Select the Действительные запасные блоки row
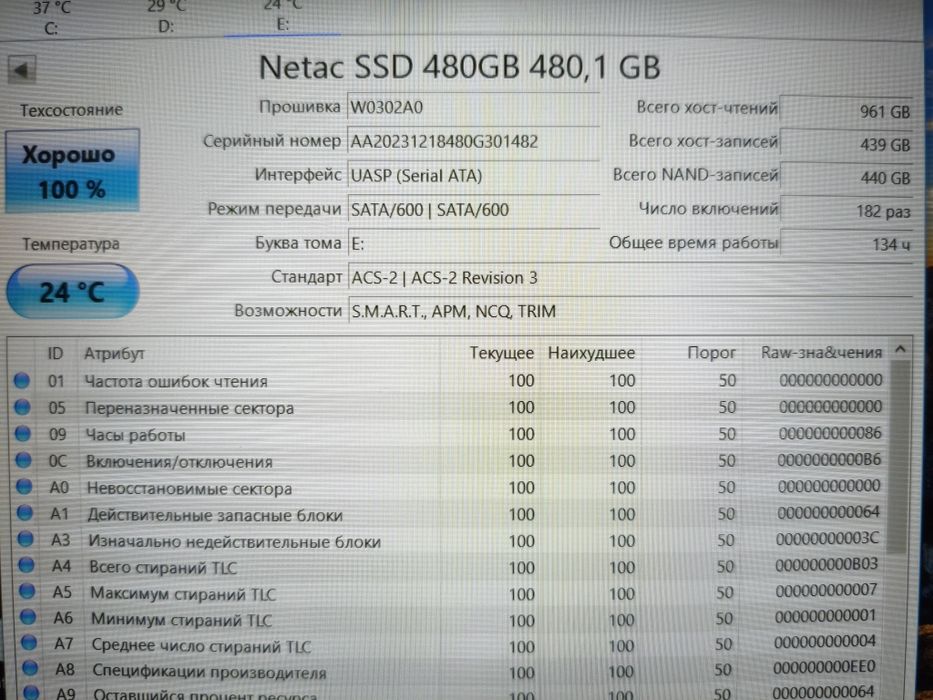 point(449,514)
